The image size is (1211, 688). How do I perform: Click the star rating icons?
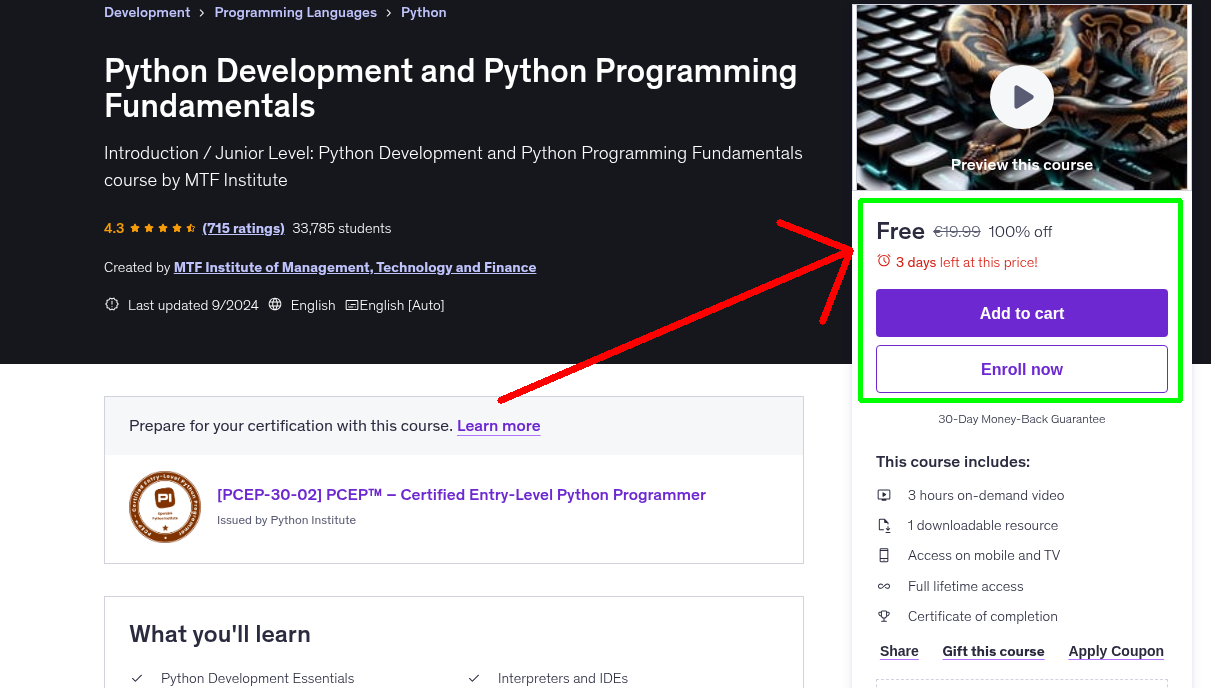[x=164, y=228]
